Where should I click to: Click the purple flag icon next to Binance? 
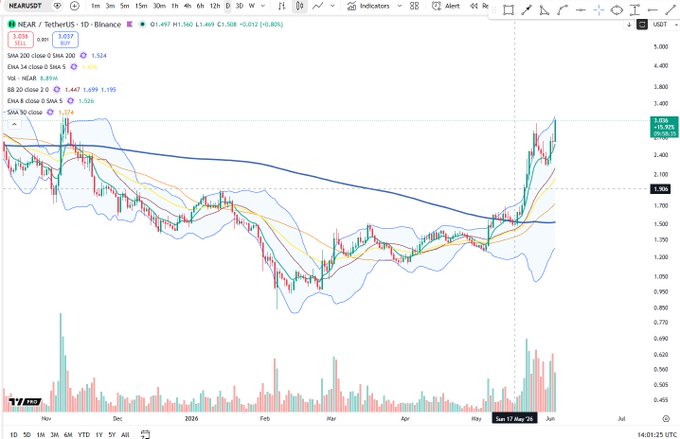pos(129,24)
